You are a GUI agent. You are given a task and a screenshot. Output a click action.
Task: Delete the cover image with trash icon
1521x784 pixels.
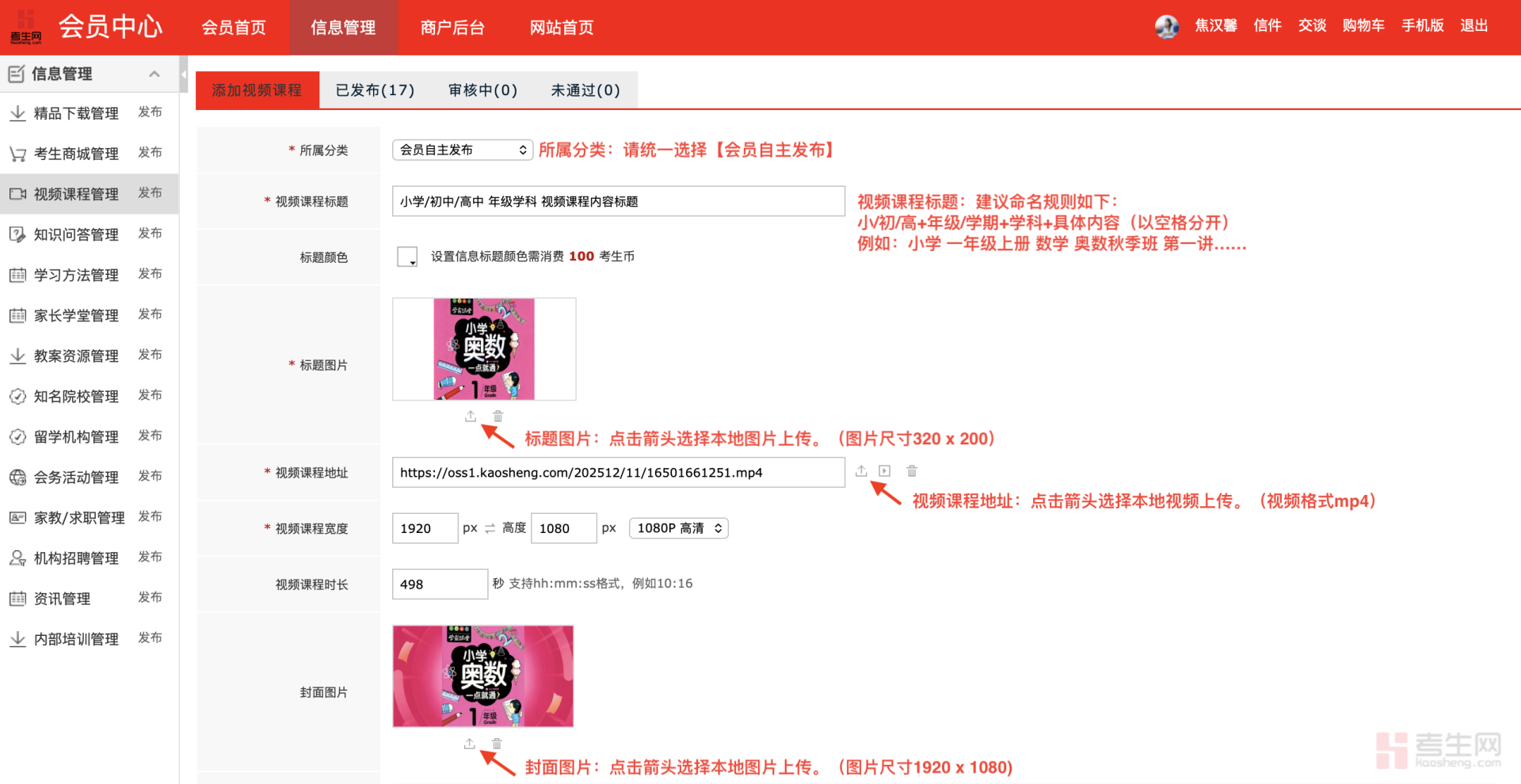point(497,744)
